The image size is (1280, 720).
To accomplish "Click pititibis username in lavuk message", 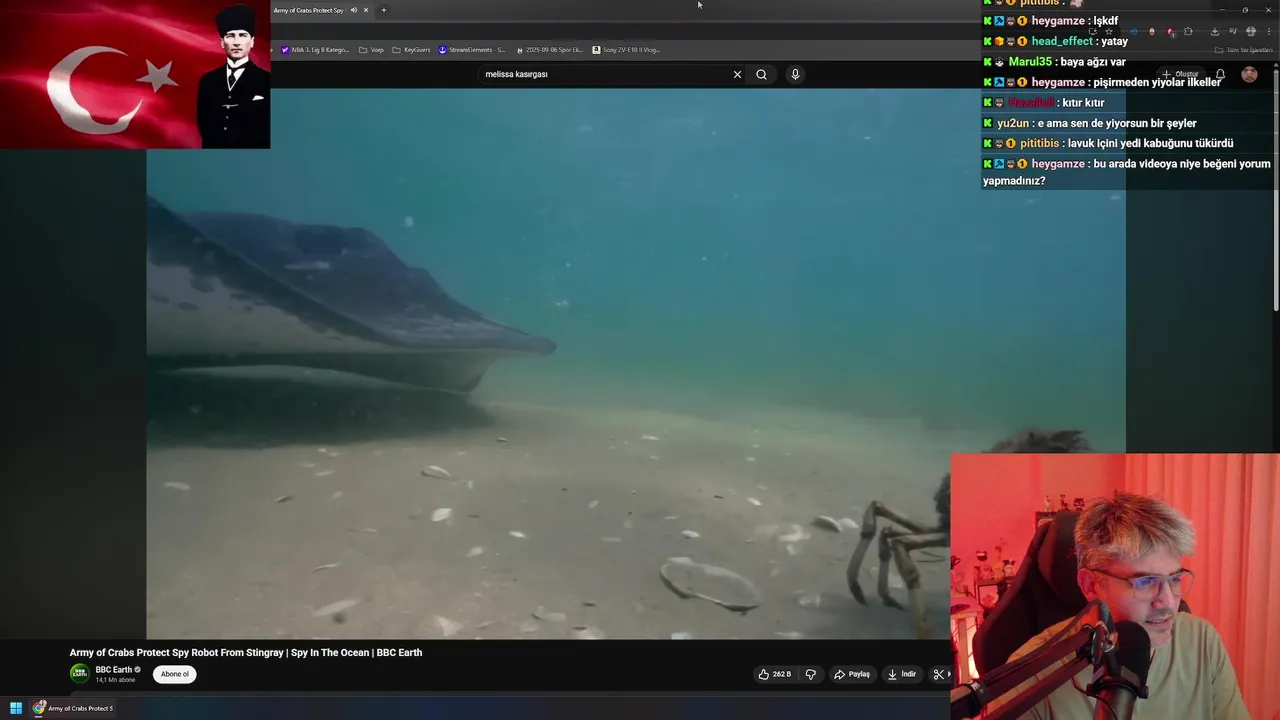I will tap(1039, 143).
